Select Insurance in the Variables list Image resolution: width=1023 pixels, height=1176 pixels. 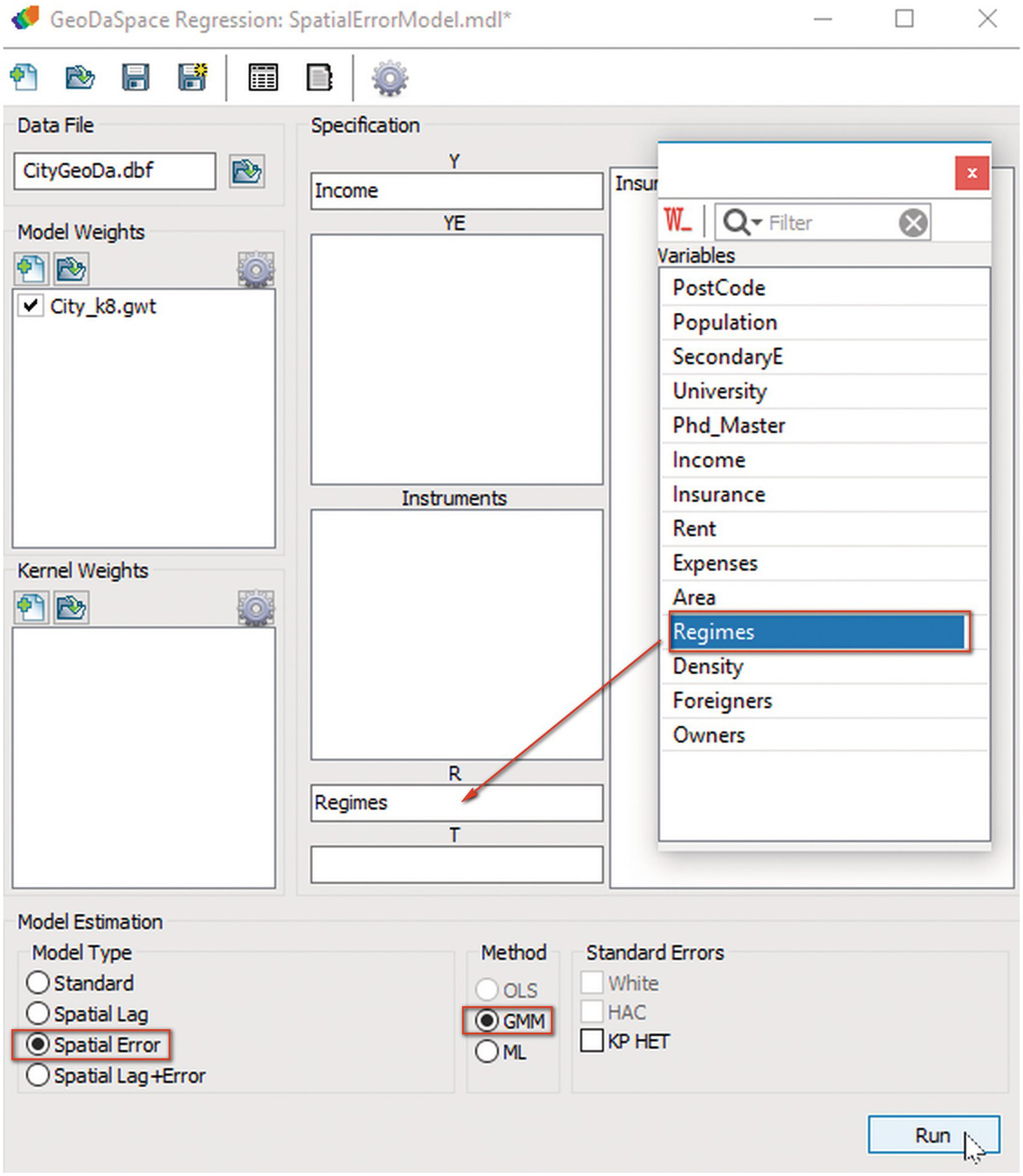pyautogui.click(x=825, y=494)
